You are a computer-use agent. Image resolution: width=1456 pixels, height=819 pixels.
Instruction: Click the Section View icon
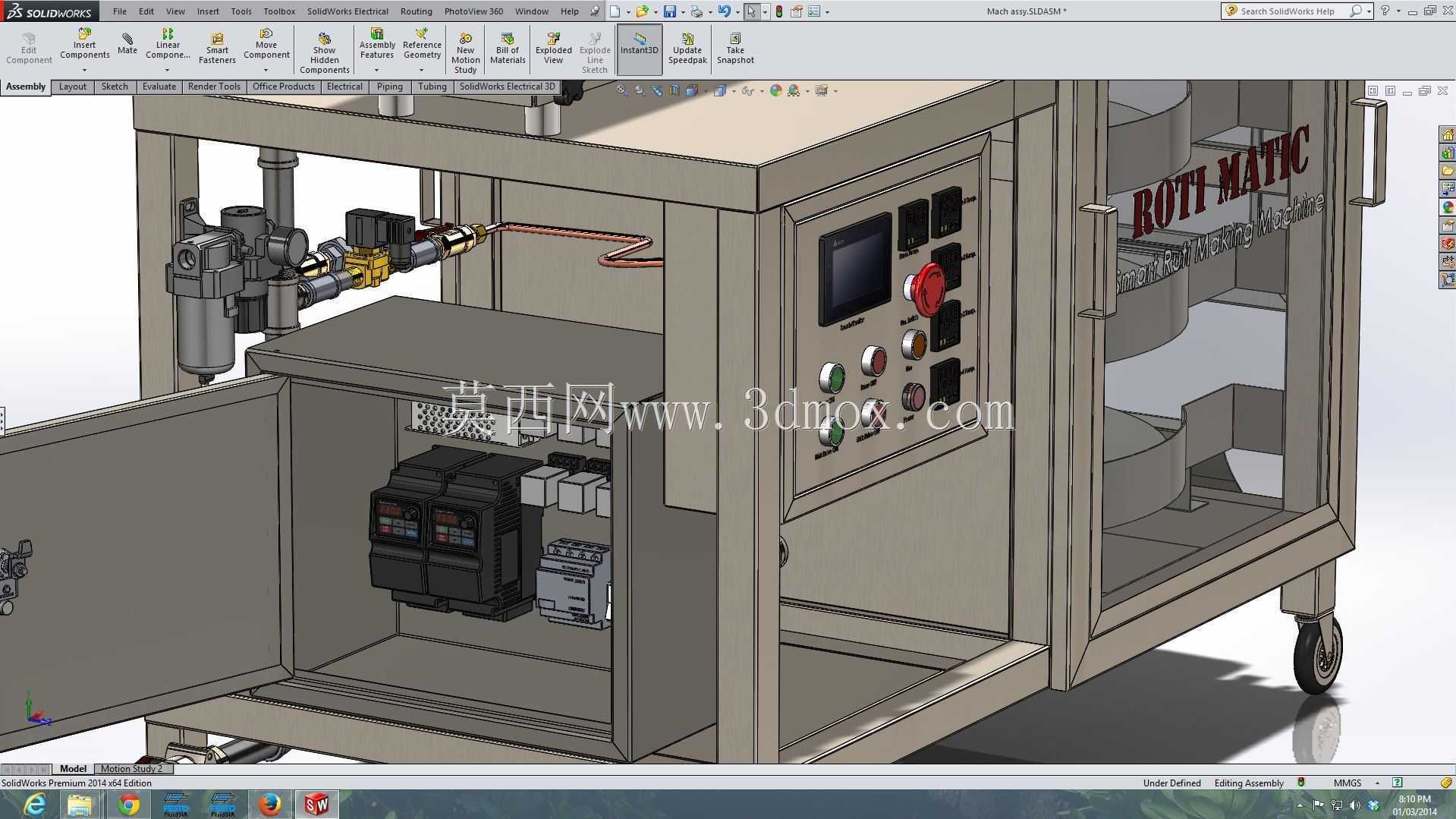coord(675,90)
